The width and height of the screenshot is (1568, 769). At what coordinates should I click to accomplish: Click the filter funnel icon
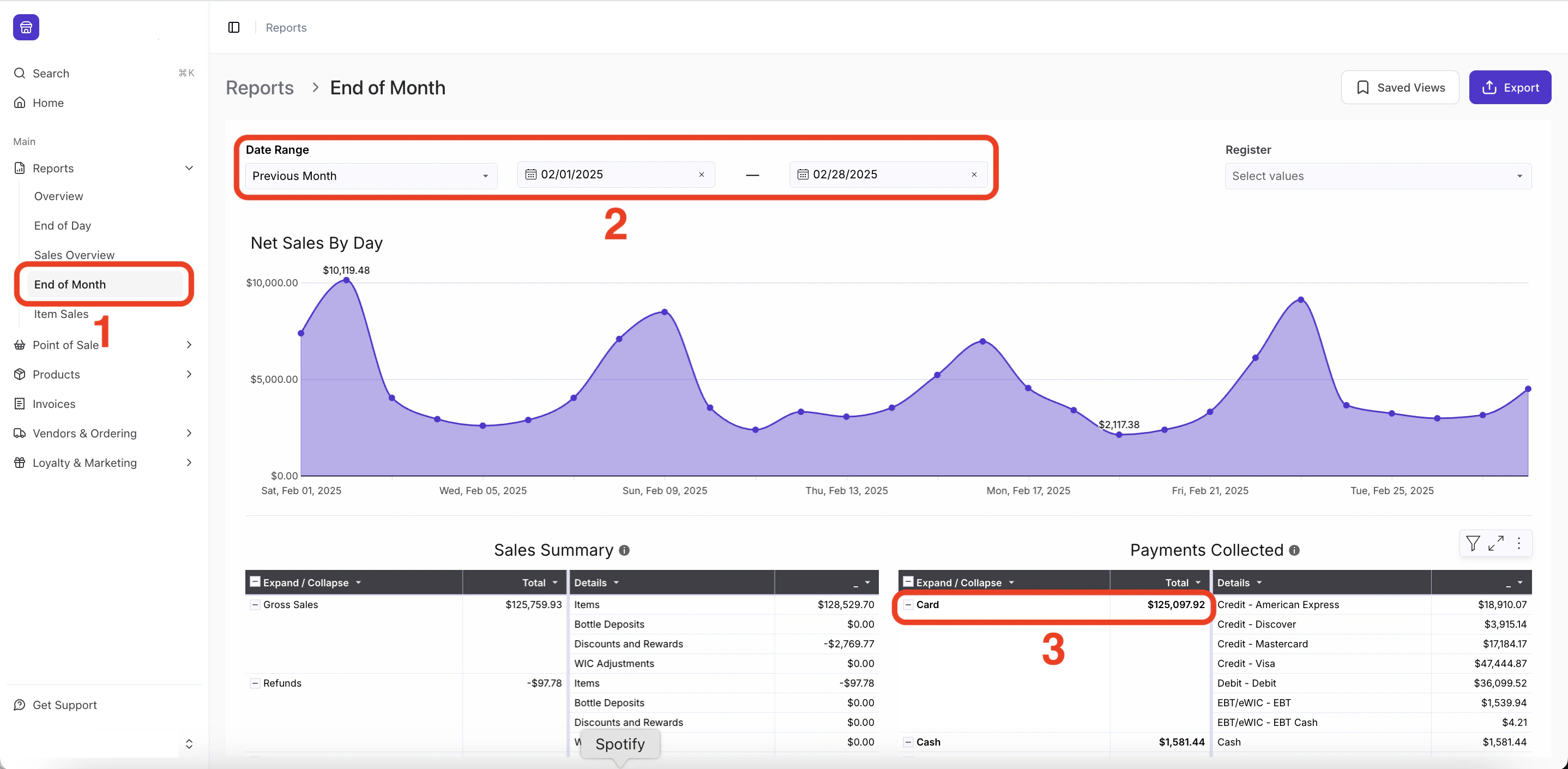1473,543
